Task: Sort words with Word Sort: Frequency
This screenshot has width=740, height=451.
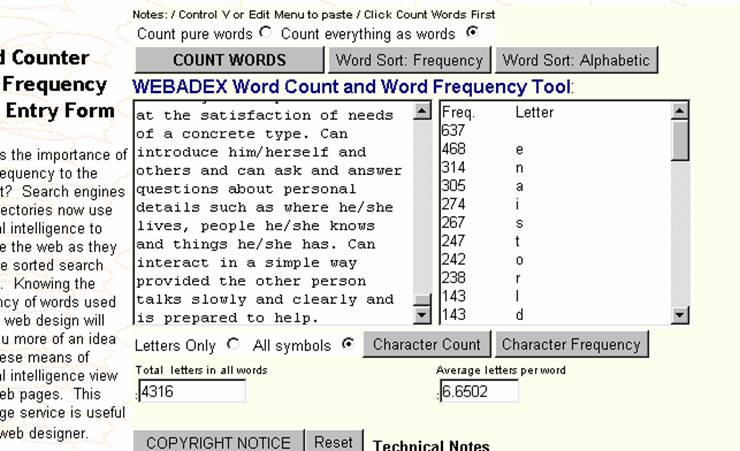Action: [x=409, y=60]
